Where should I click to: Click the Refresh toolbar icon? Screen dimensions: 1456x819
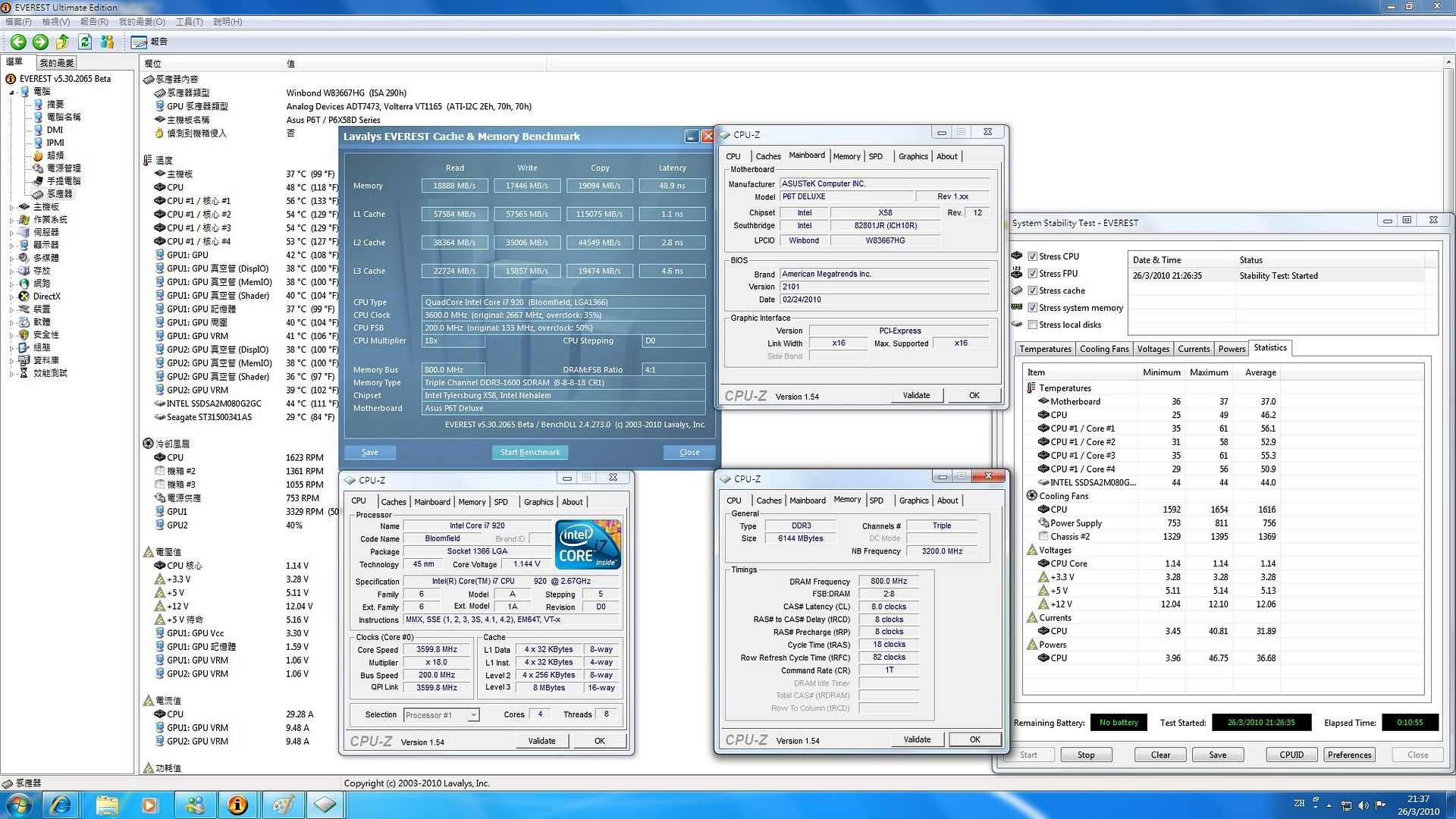click(85, 42)
